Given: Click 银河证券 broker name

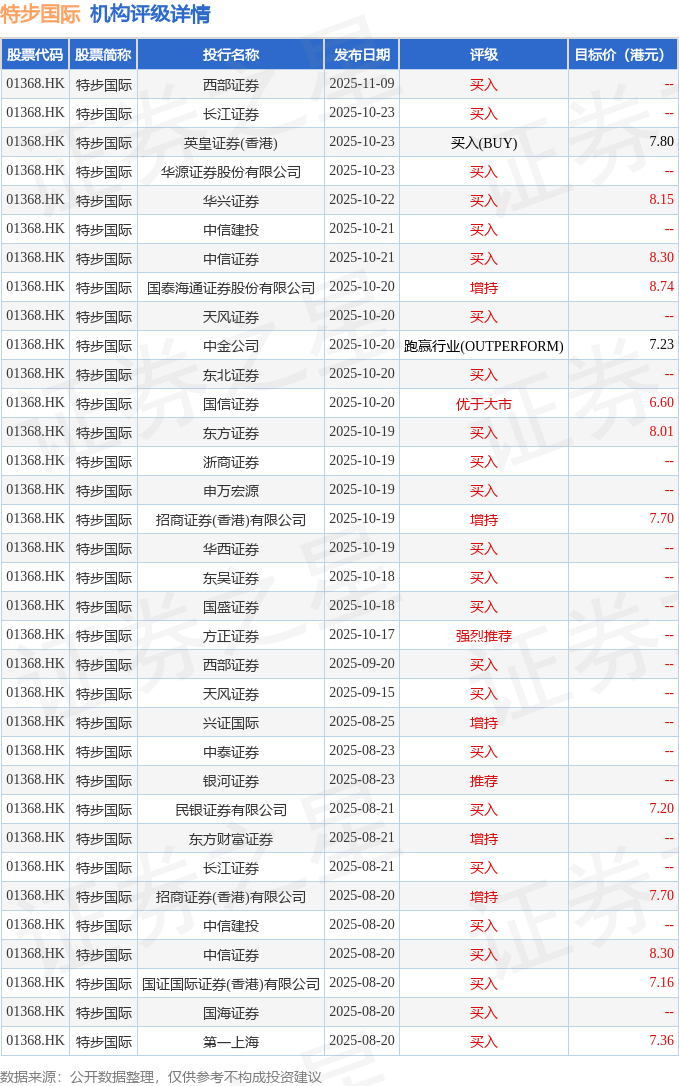Looking at the screenshot, I should [x=231, y=781].
